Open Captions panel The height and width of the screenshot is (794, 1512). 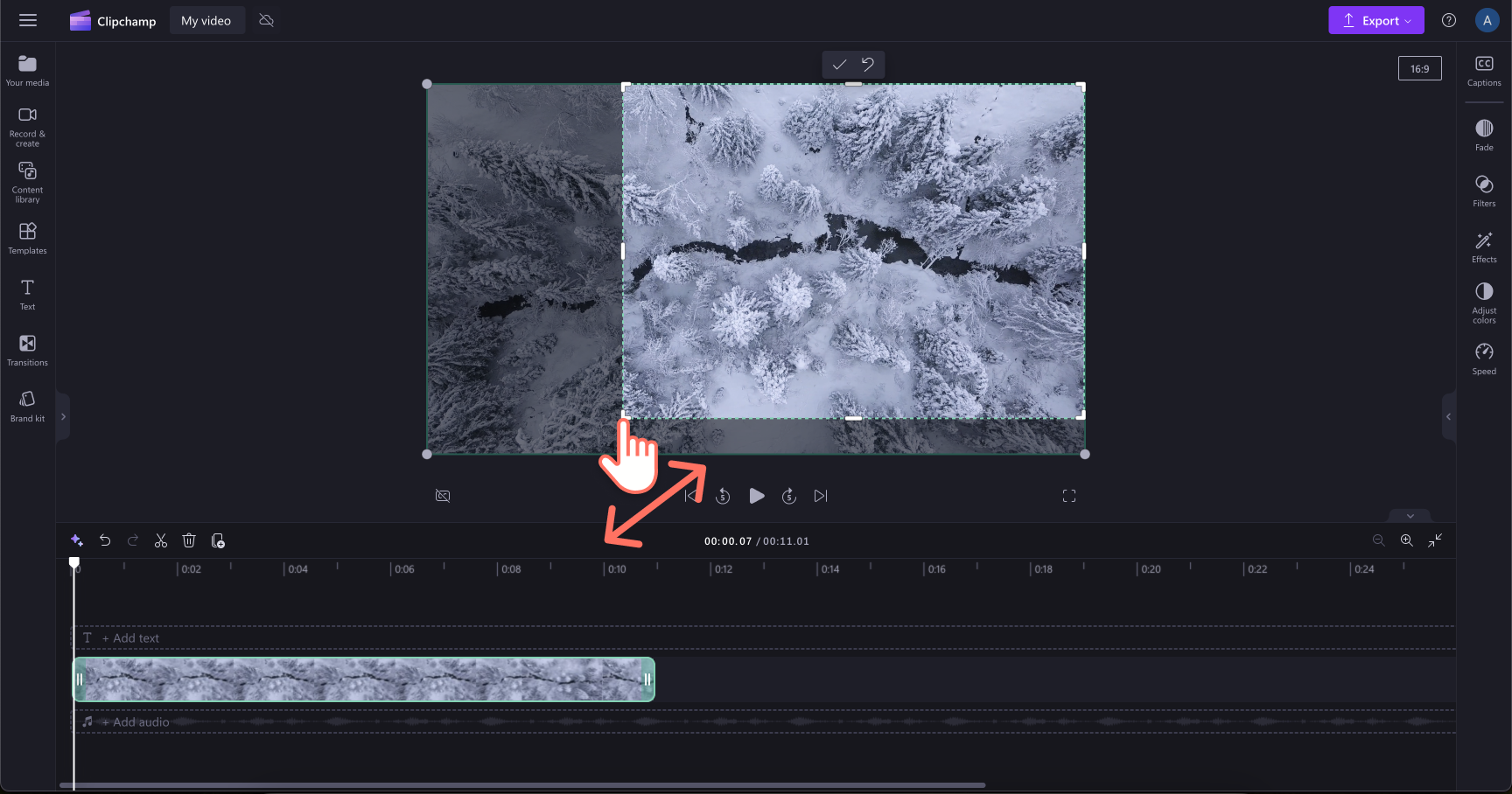click(x=1484, y=71)
